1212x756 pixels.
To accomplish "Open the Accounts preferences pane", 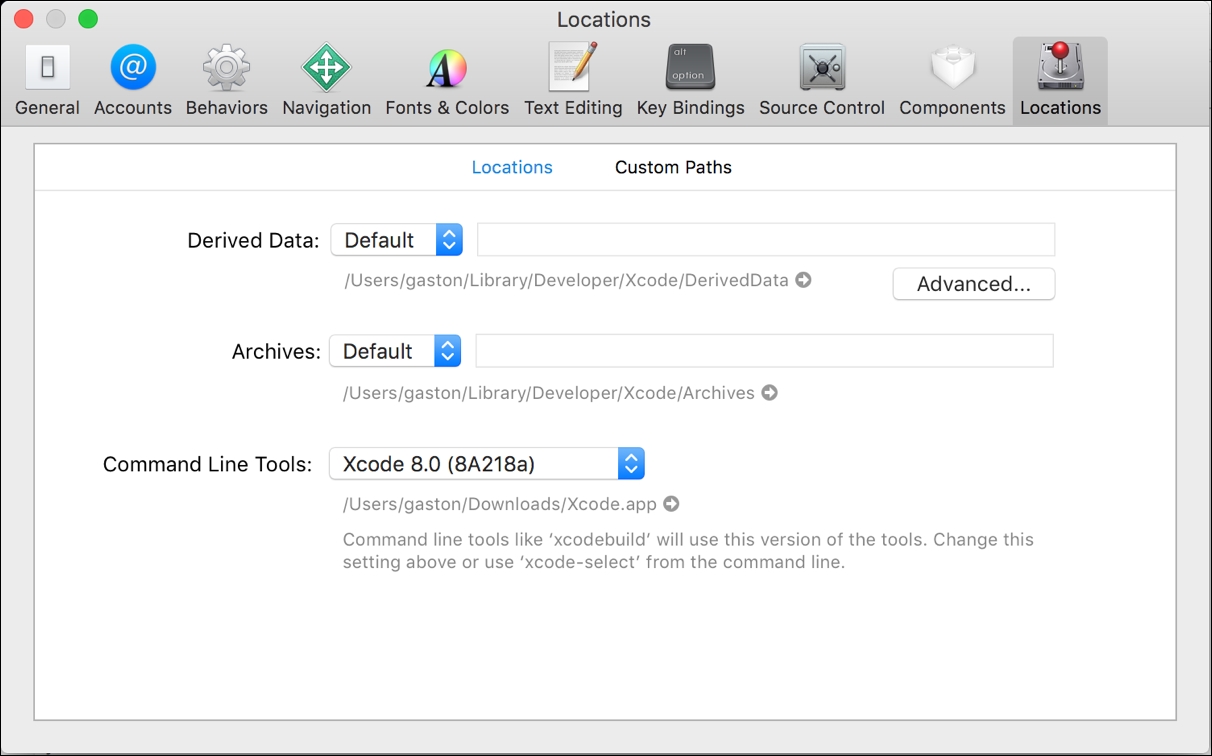I will tap(132, 81).
